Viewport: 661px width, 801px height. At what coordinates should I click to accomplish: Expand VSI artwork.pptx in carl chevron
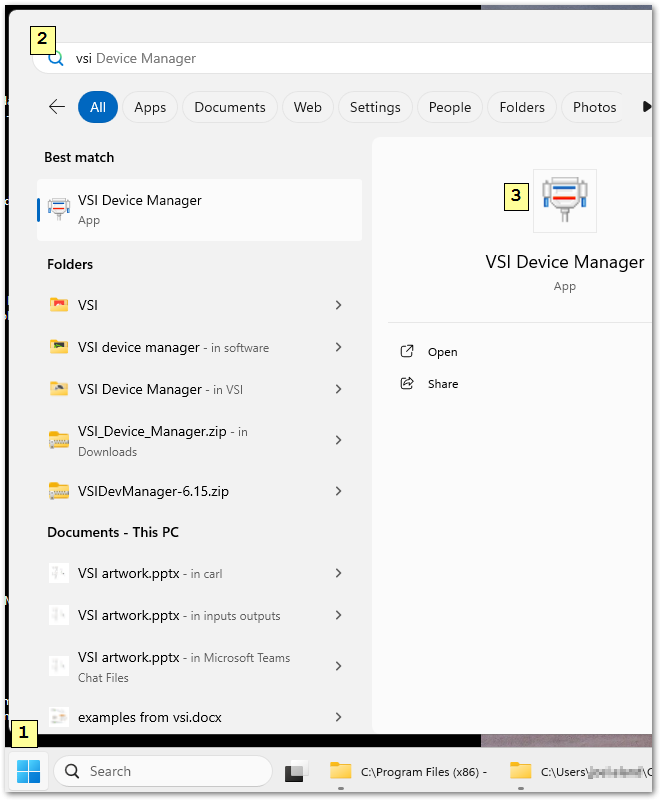338,573
